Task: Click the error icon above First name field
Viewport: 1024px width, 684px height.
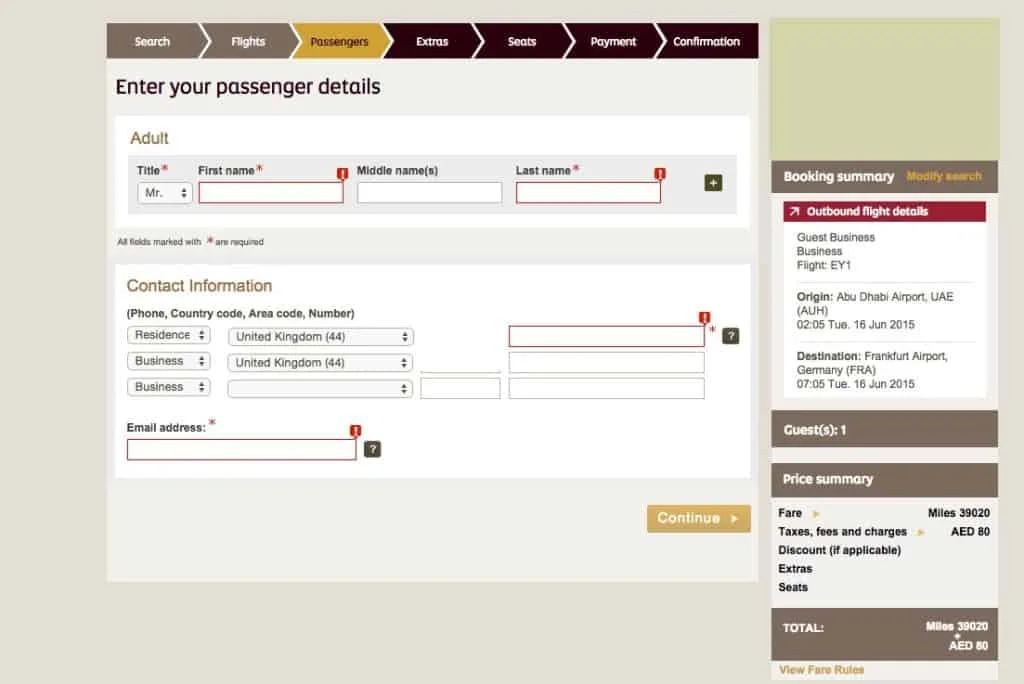Action: tap(342, 174)
